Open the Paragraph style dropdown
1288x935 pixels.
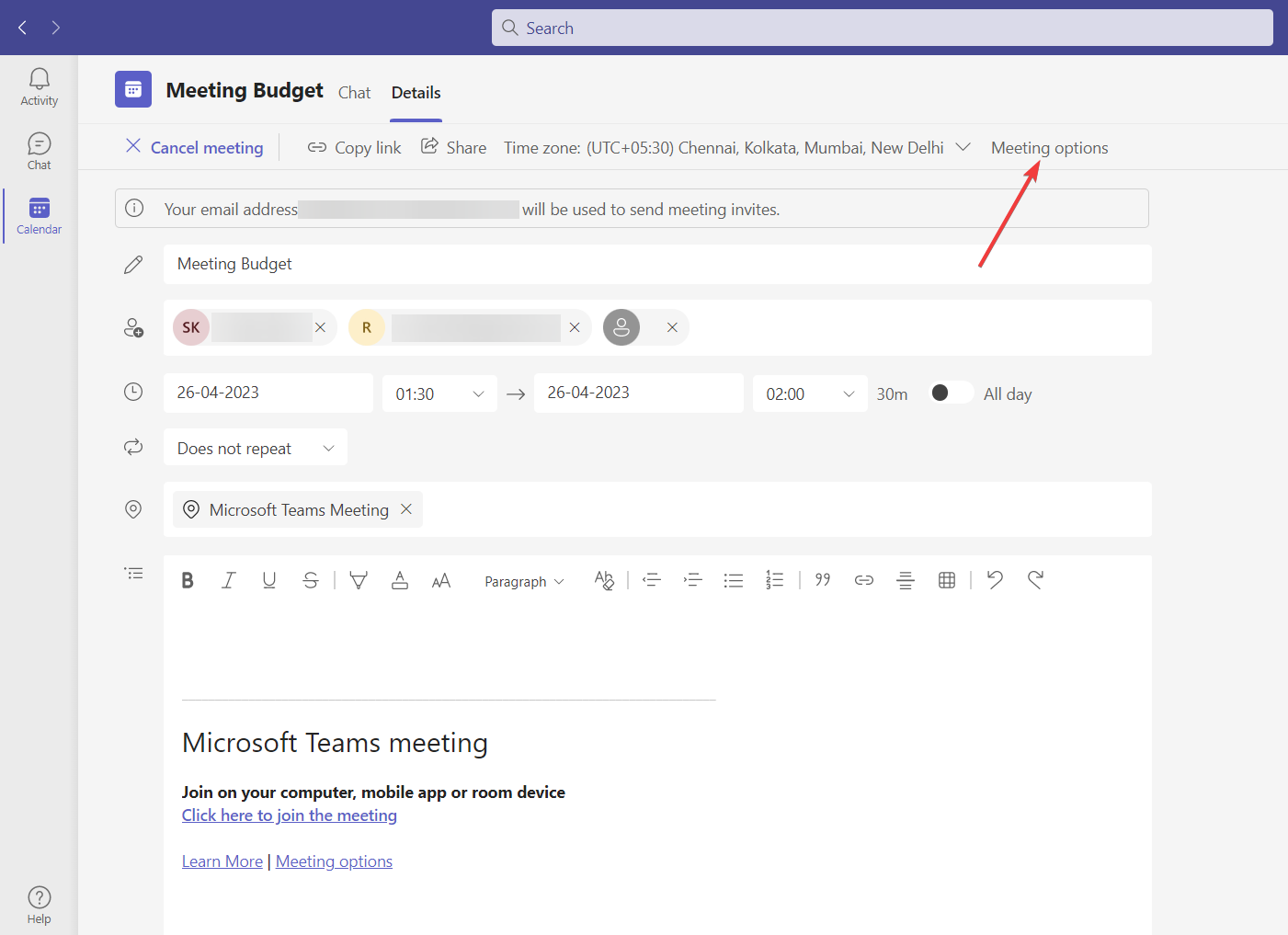click(524, 582)
